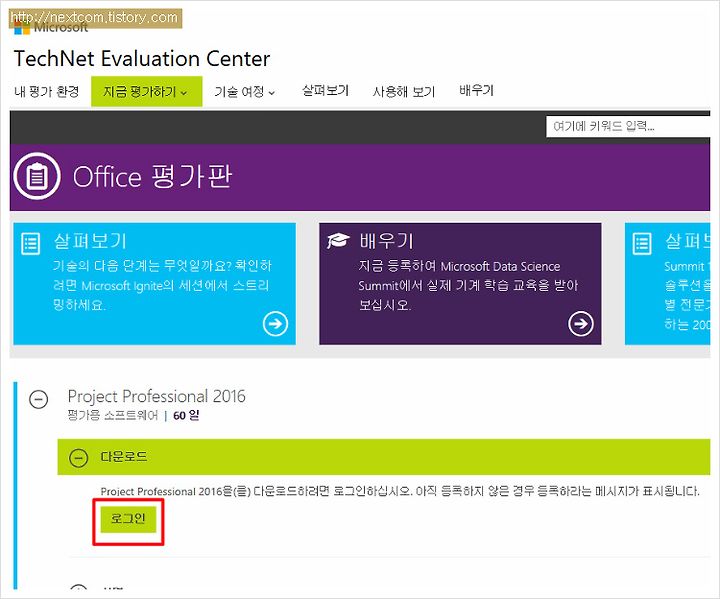This screenshot has height=599, width=720.
Task: Click the 배우기 Data Science Summit card title
Action: pos(387,241)
